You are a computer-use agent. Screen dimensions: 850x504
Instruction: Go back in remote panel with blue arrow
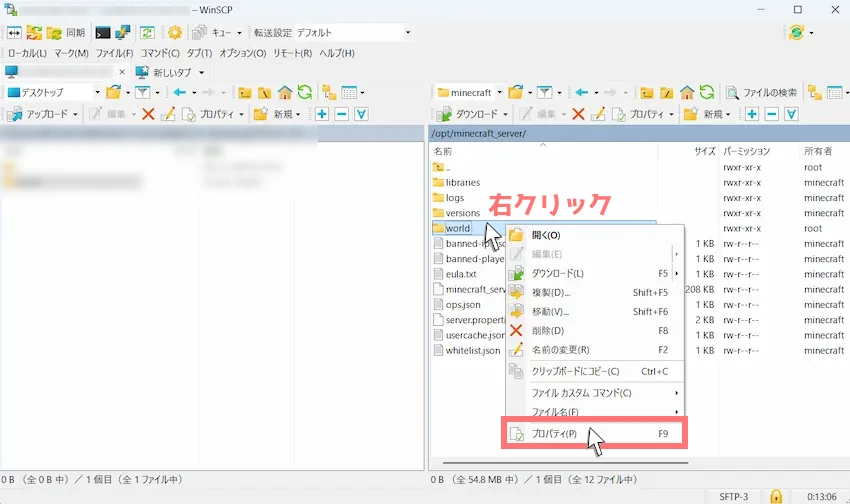582,93
